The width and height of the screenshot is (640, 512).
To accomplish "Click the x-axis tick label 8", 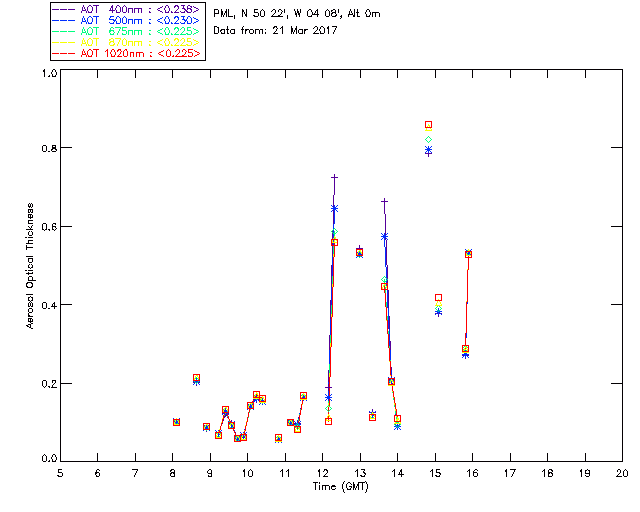I will pos(173,473).
